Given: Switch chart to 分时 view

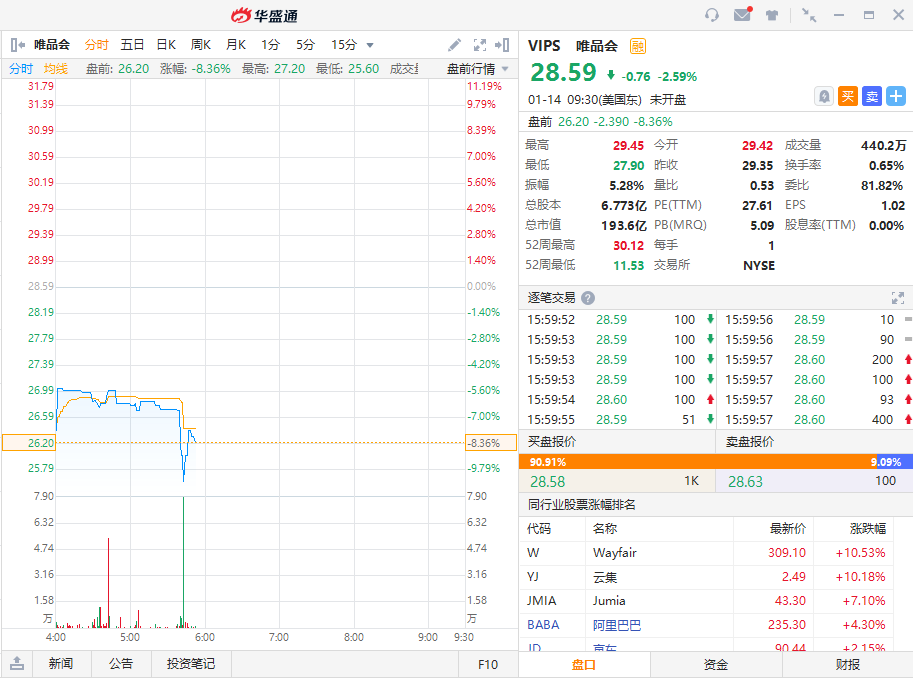Looking at the screenshot, I should click(97, 45).
